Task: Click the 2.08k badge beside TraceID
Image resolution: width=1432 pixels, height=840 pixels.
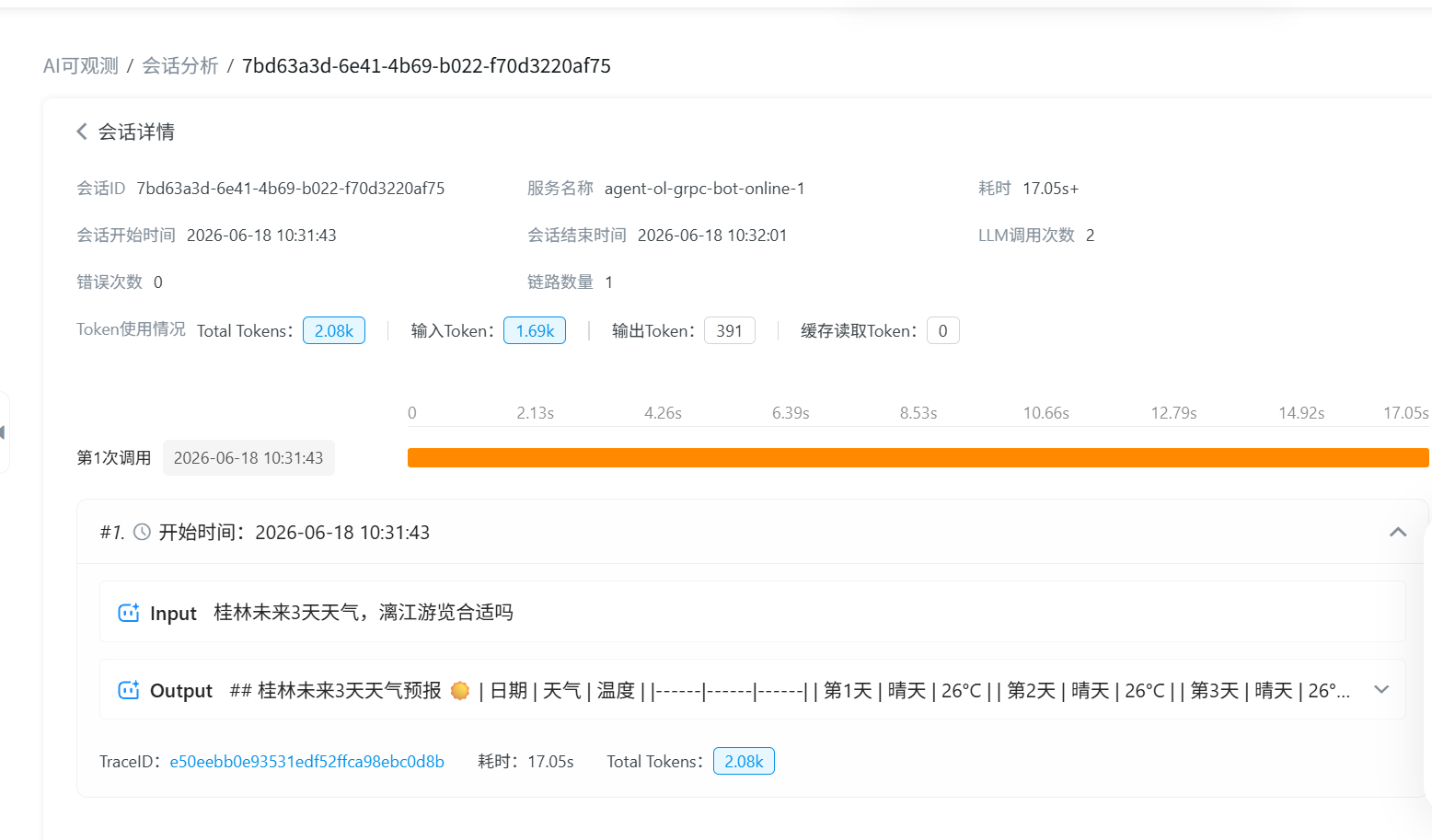Action: 744,761
